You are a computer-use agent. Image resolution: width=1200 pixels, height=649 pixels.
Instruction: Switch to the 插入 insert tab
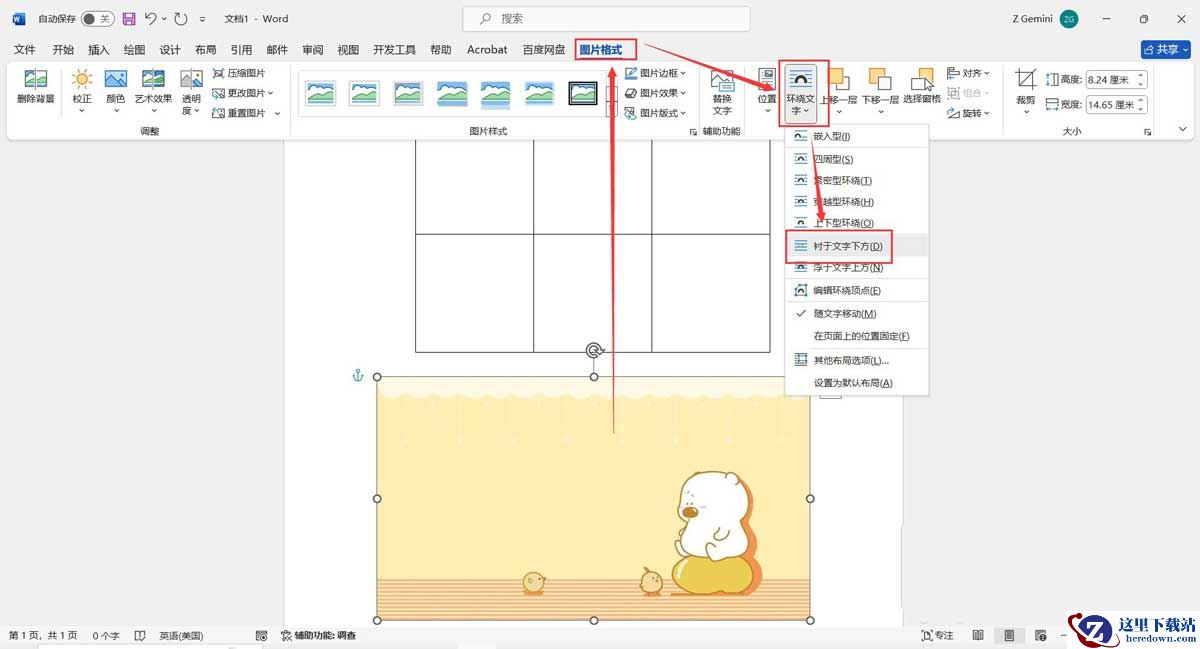tap(98, 49)
